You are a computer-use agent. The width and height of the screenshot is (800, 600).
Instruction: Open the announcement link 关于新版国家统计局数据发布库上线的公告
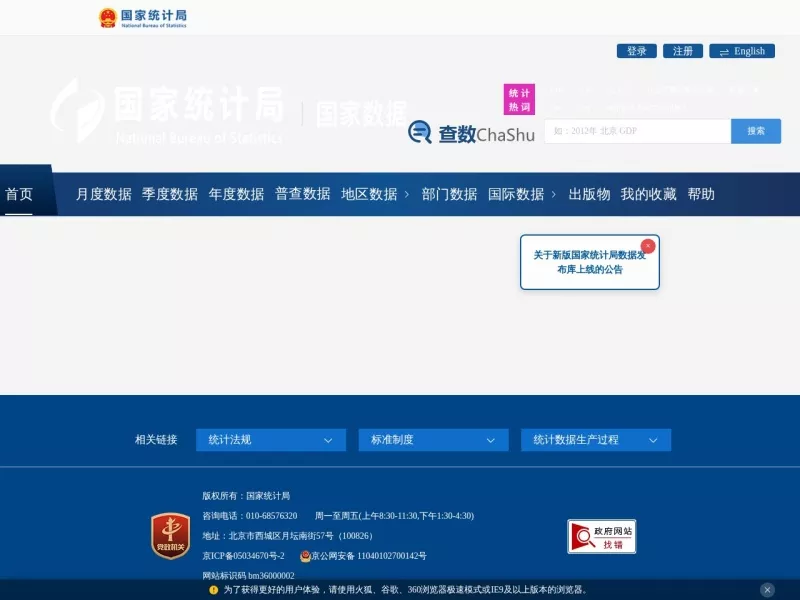pyautogui.click(x=590, y=262)
